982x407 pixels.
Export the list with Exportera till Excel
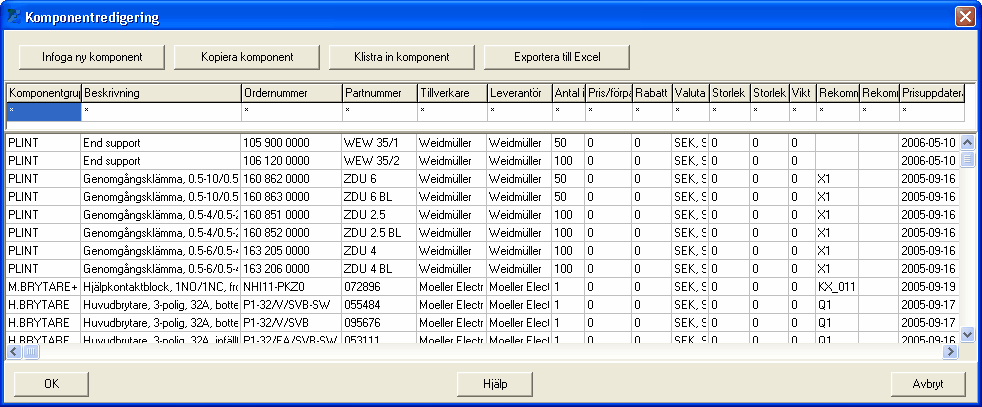[x=557, y=57]
